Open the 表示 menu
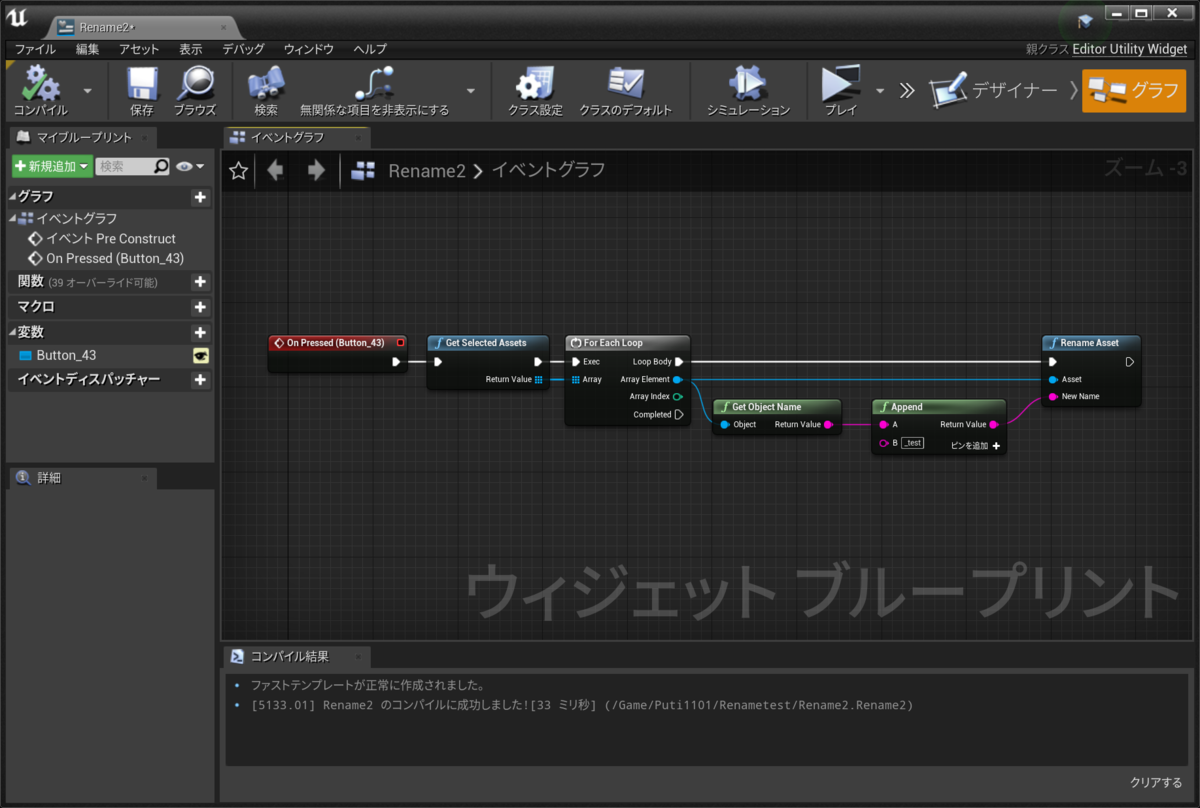 [191, 49]
